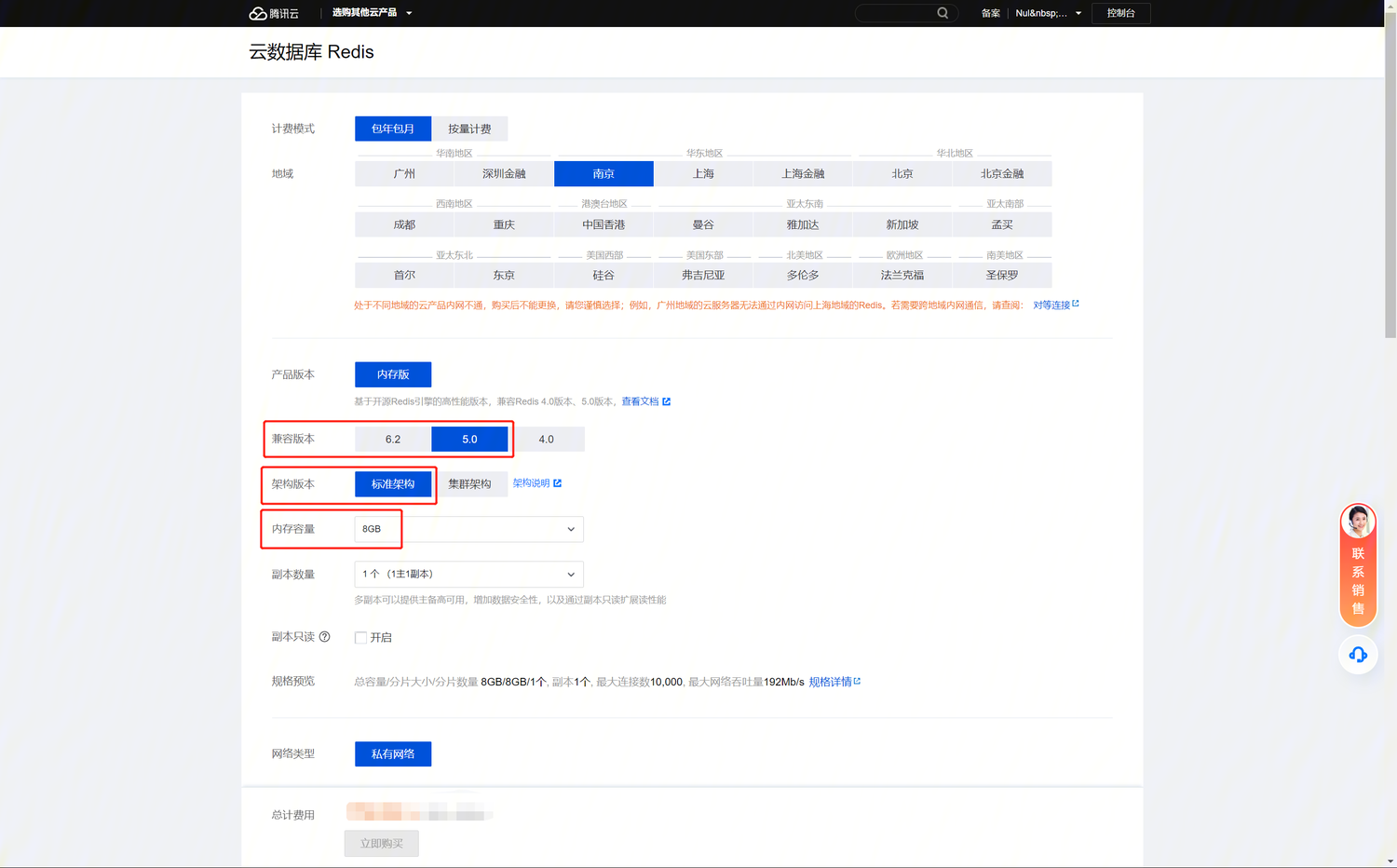Select the 按量计费 billing mode
This screenshot has height=868, width=1397.
click(x=469, y=129)
